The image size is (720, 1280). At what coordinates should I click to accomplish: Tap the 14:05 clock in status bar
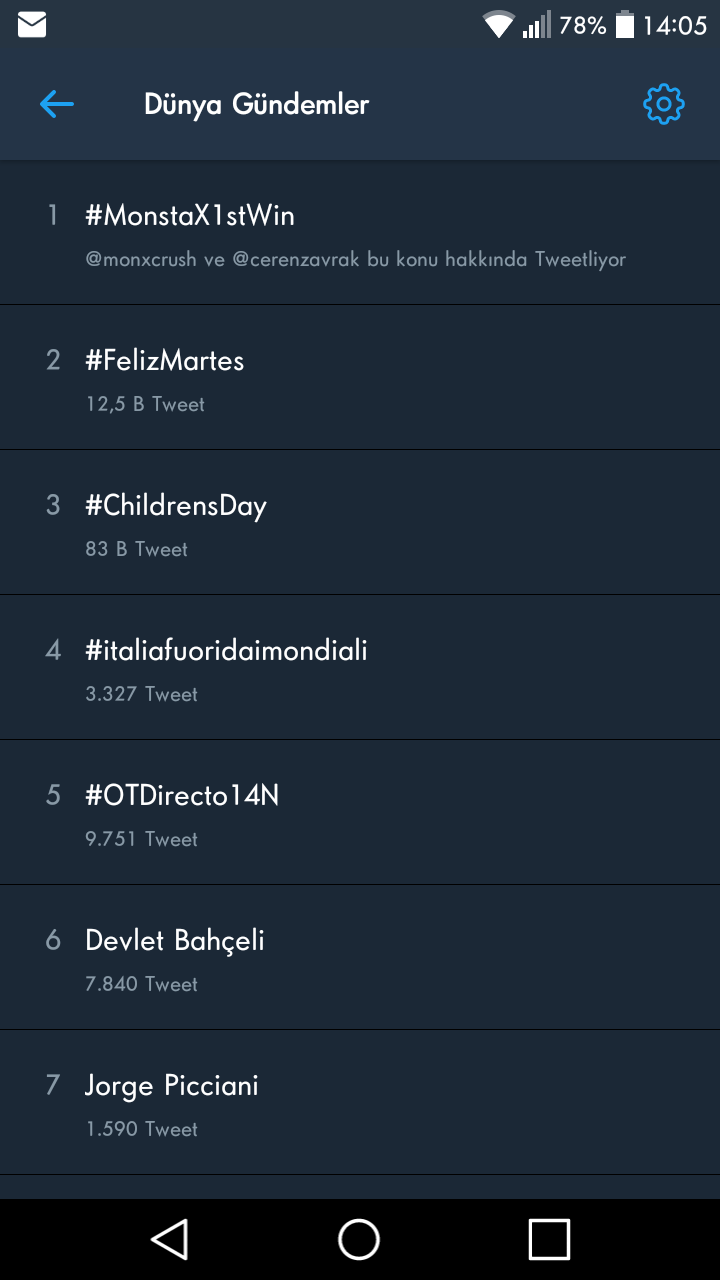click(674, 25)
